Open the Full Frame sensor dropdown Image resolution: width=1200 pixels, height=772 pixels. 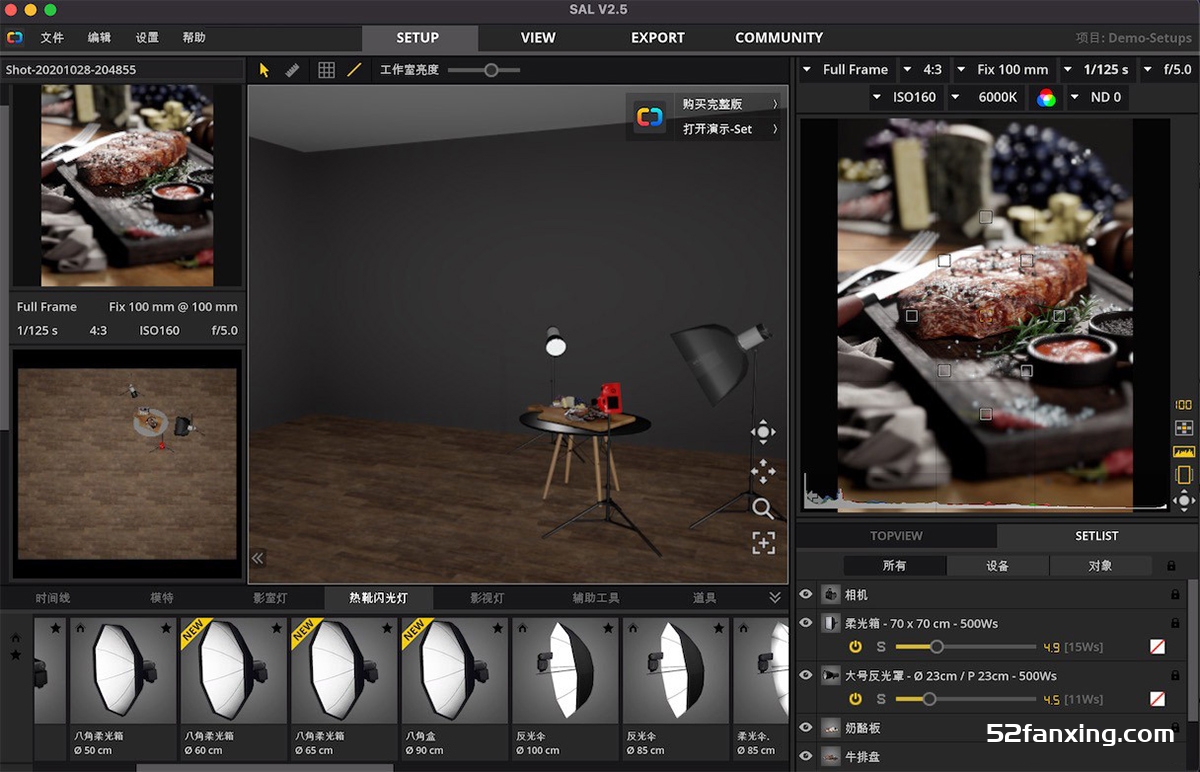click(x=846, y=70)
